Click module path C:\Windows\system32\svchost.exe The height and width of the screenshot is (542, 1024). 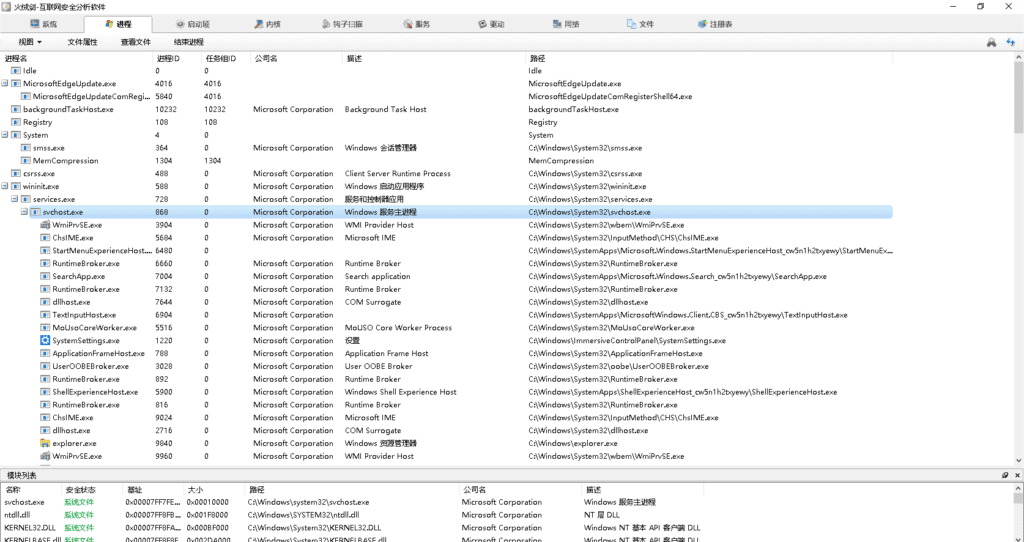pyautogui.click(x=308, y=502)
